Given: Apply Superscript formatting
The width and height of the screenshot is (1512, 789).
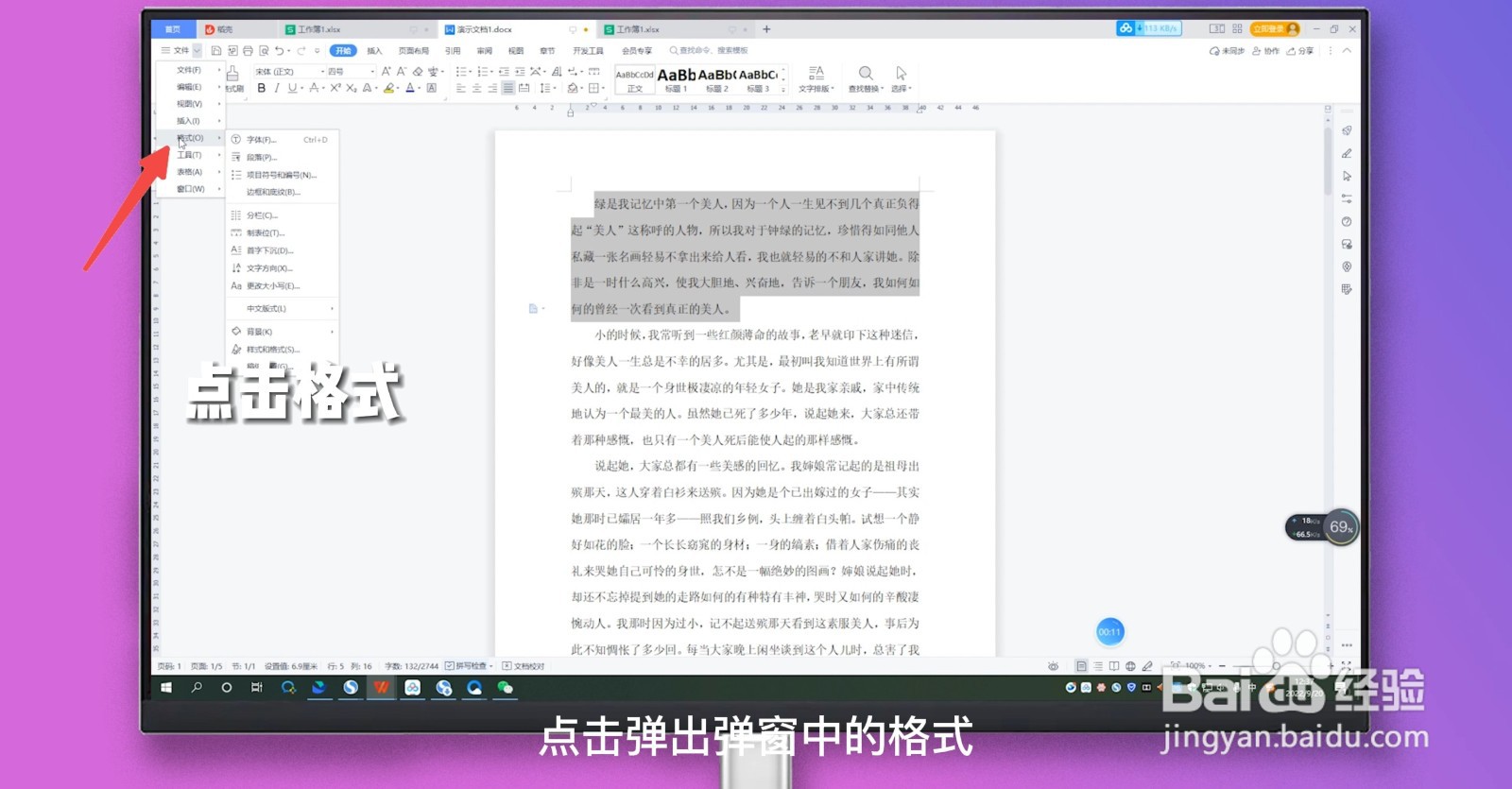Looking at the screenshot, I should click(x=335, y=88).
